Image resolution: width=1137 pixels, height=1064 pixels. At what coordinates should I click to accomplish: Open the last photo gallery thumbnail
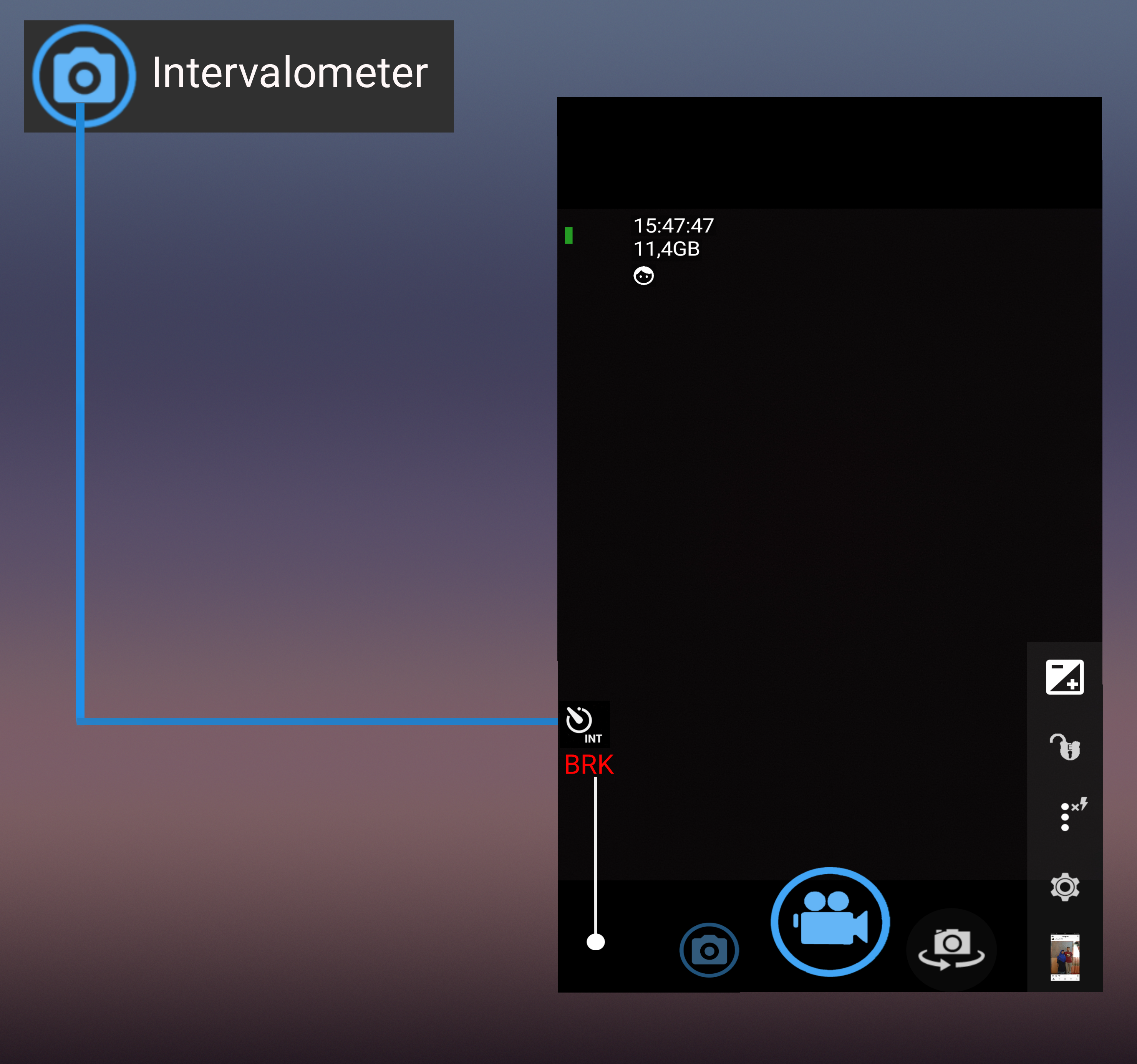click(1065, 957)
